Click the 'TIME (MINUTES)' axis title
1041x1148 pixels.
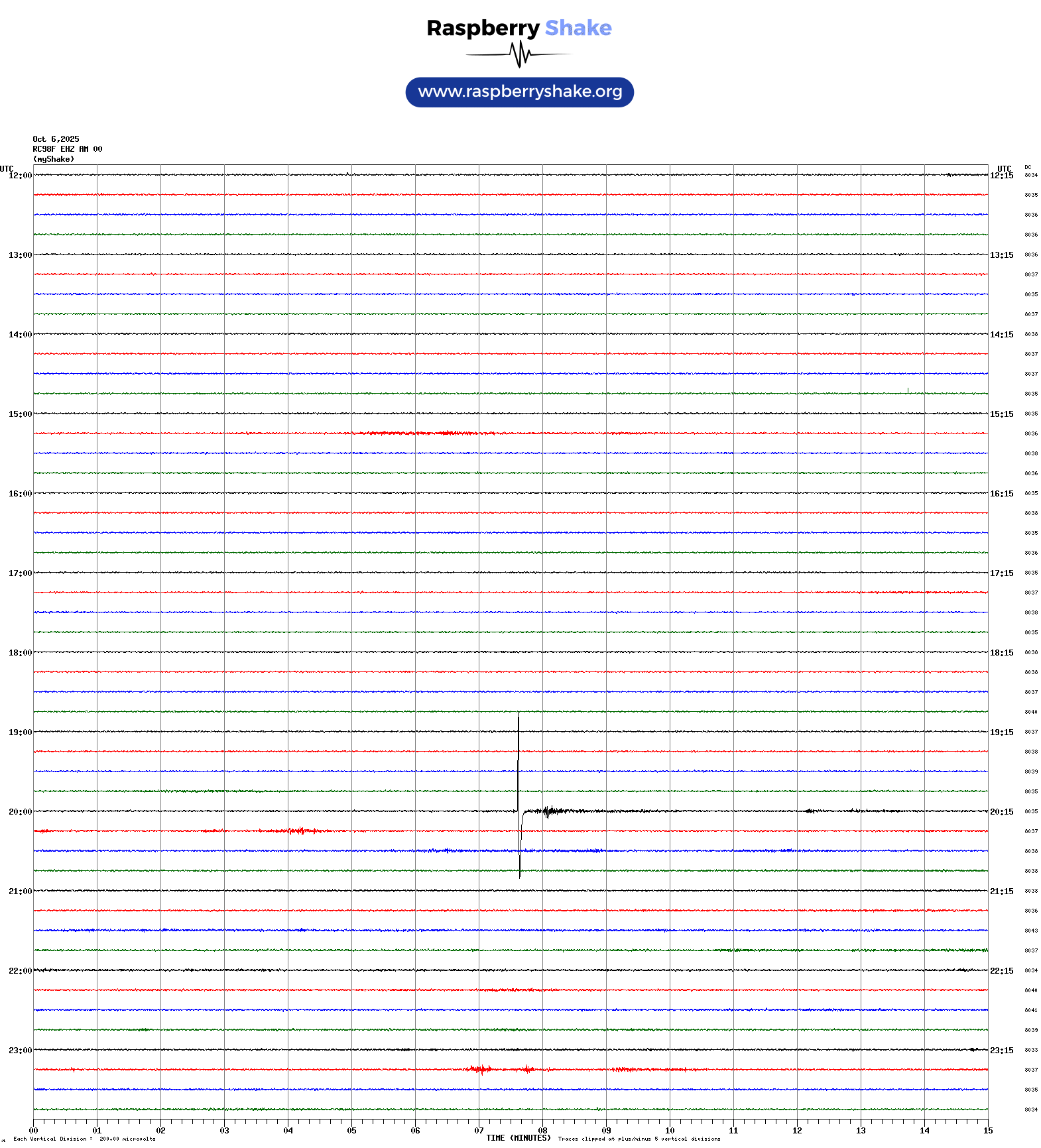click(x=518, y=1138)
